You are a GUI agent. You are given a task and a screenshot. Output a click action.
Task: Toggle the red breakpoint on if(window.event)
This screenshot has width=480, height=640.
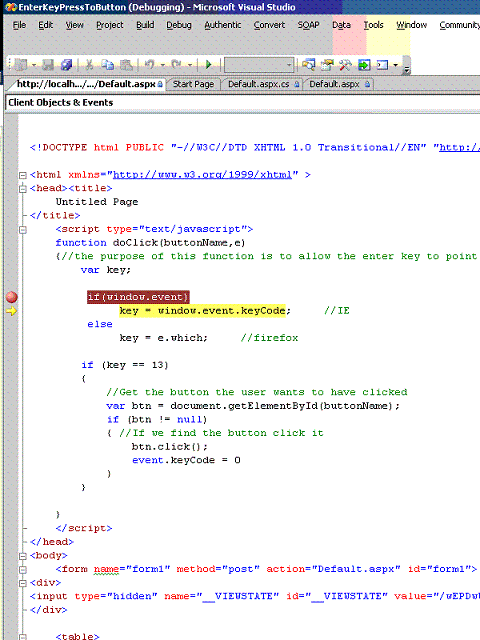coord(11,297)
